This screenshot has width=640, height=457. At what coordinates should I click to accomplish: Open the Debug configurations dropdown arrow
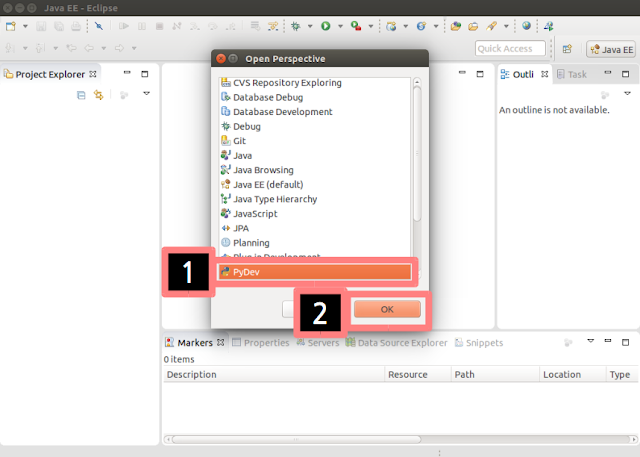(310, 27)
